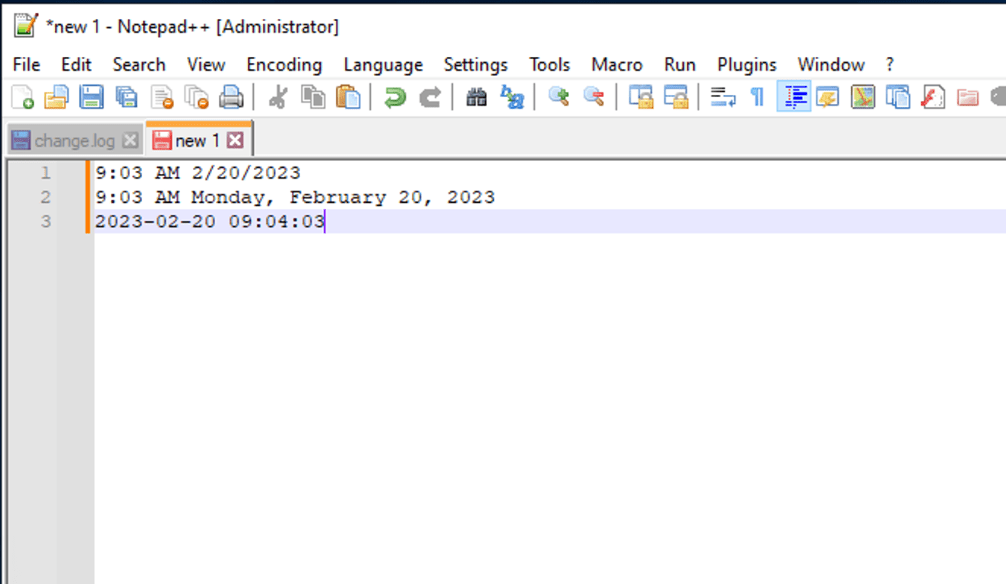Open the Settings menu
The width and height of the screenshot is (1006, 584).
coord(475,64)
